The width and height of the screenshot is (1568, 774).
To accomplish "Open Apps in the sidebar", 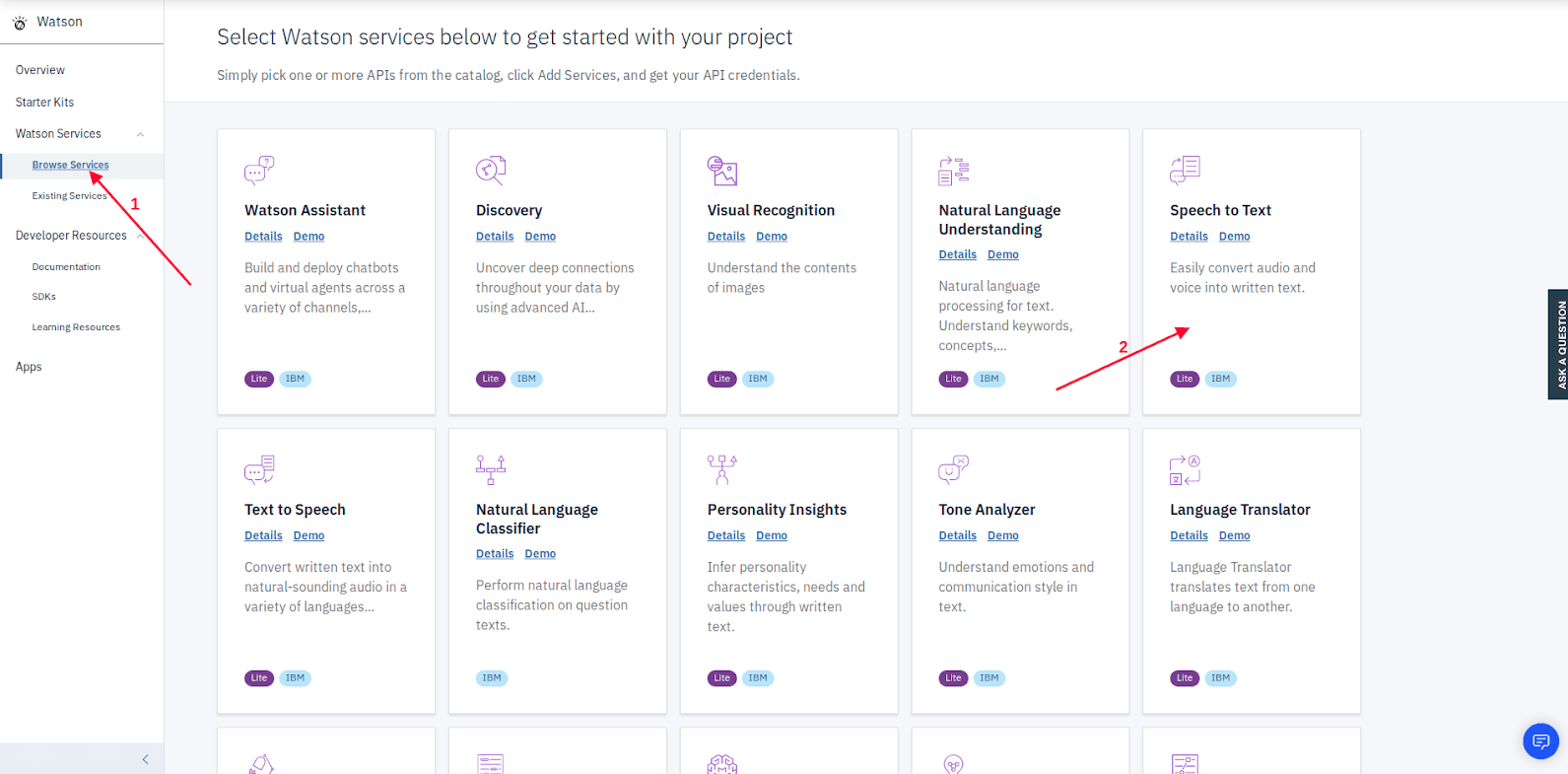I will pos(29,367).
